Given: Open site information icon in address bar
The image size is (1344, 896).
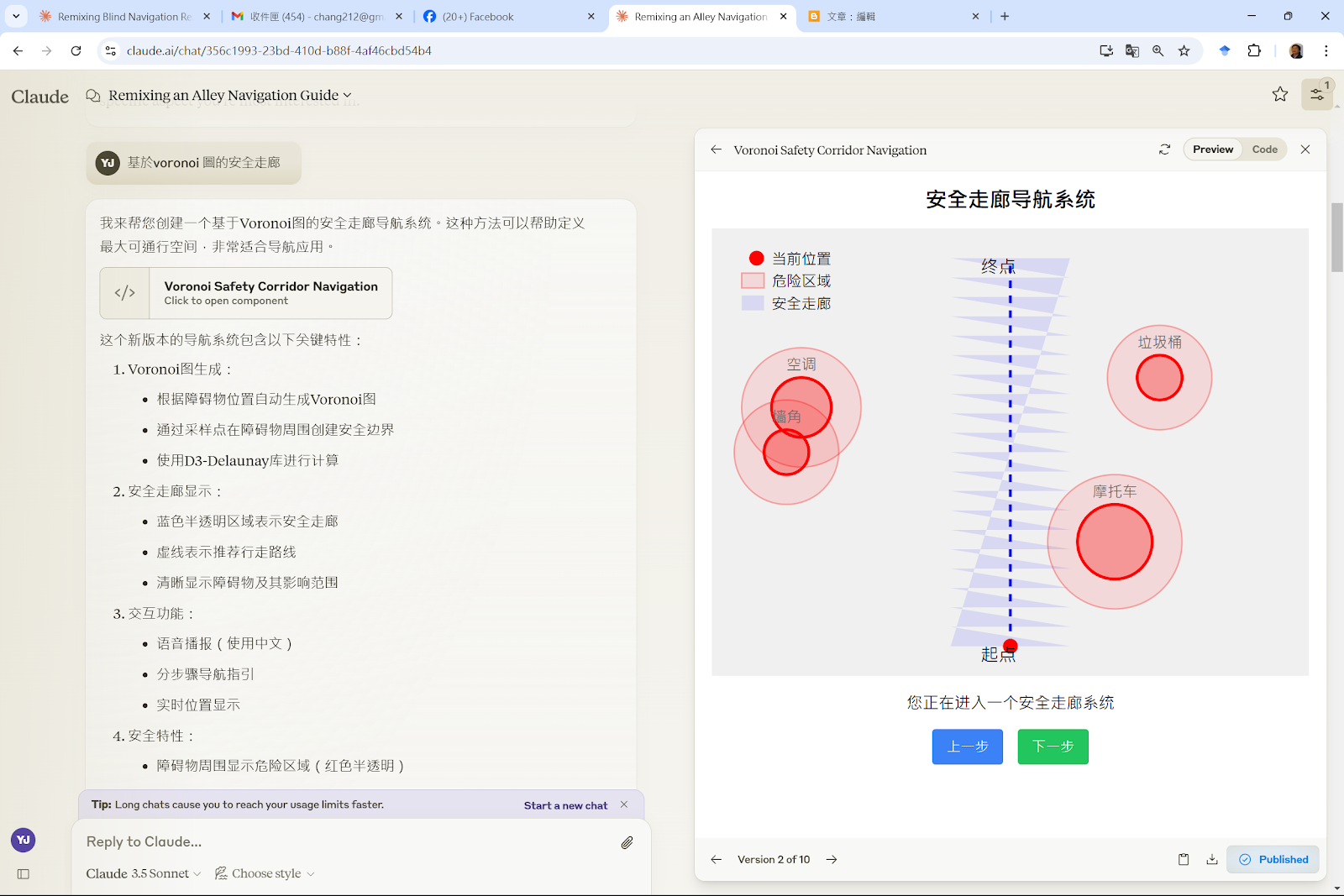Looking at the screenshot, I should [x=110, y=51].
